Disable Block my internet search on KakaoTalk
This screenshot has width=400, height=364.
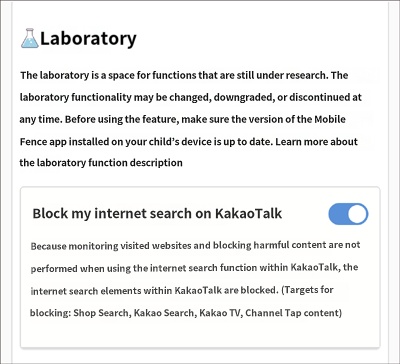[348, 214]
